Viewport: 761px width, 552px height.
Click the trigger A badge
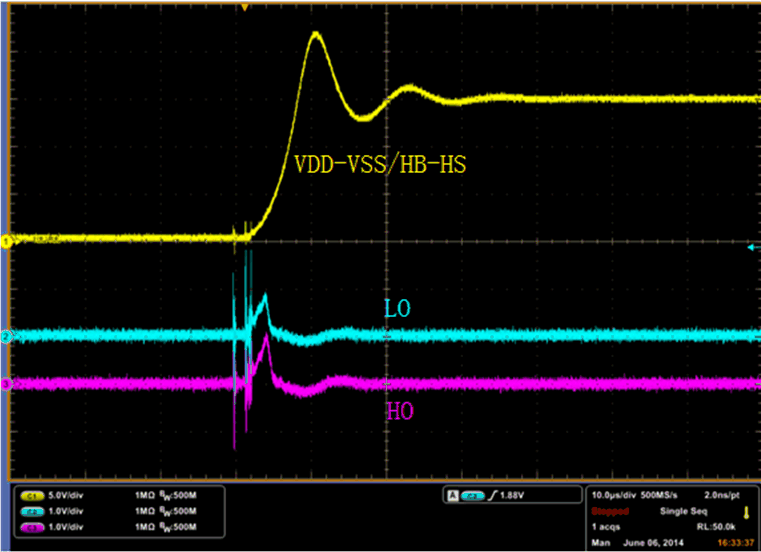[453, 496]
